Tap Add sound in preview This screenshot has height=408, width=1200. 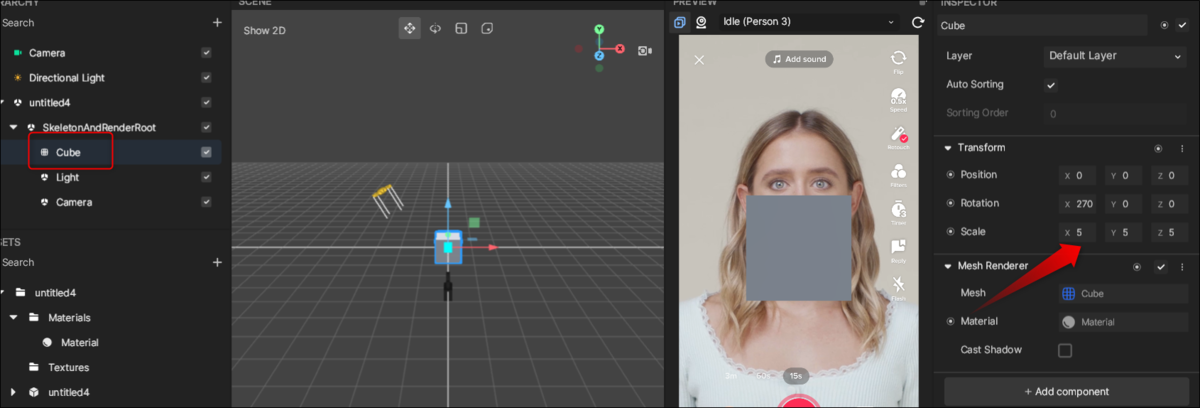pos(798,59)
